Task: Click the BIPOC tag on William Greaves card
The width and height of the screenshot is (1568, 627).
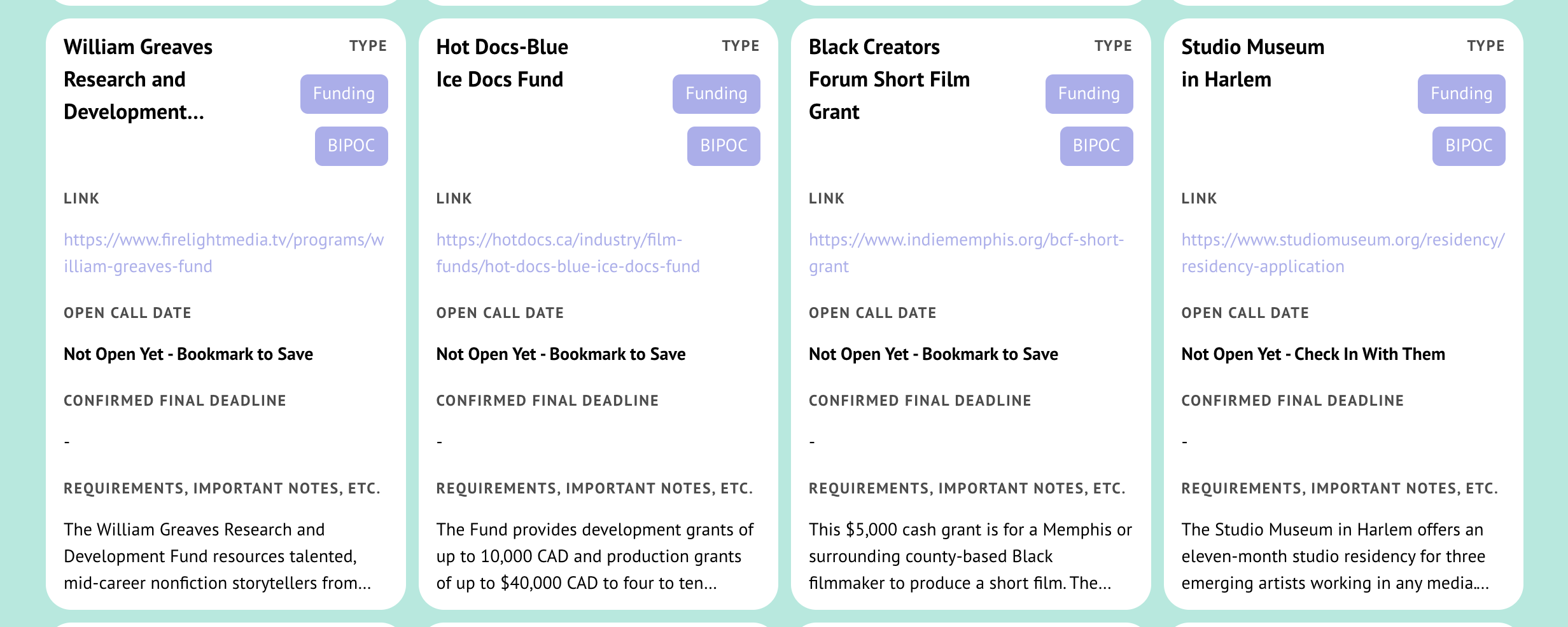Action: point(351,146)
